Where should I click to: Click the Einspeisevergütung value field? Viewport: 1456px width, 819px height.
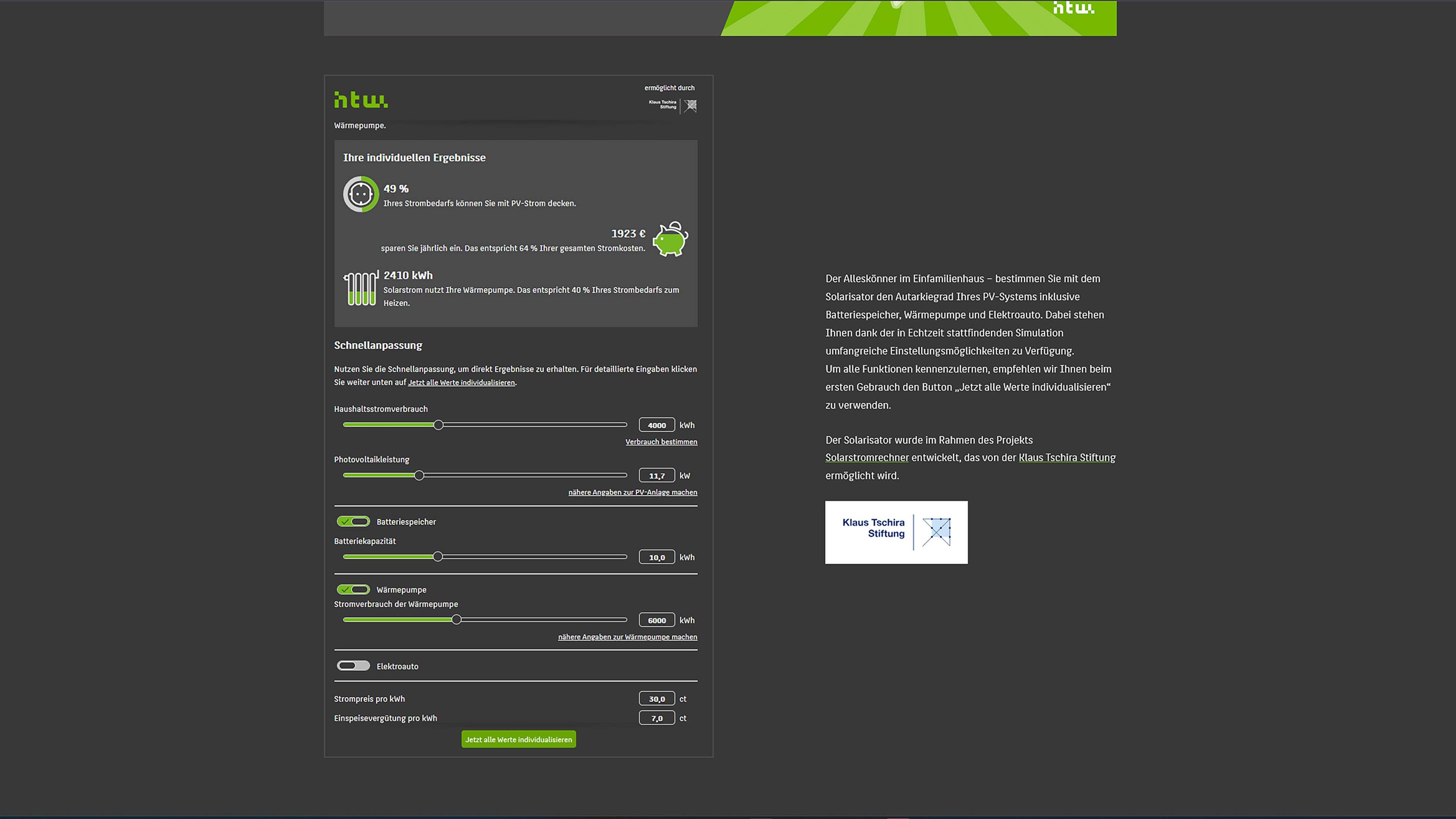click(656, 719)
